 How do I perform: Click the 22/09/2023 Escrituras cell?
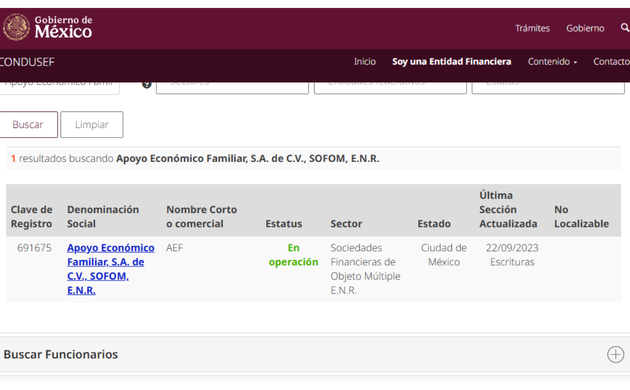tap(512, 255)
